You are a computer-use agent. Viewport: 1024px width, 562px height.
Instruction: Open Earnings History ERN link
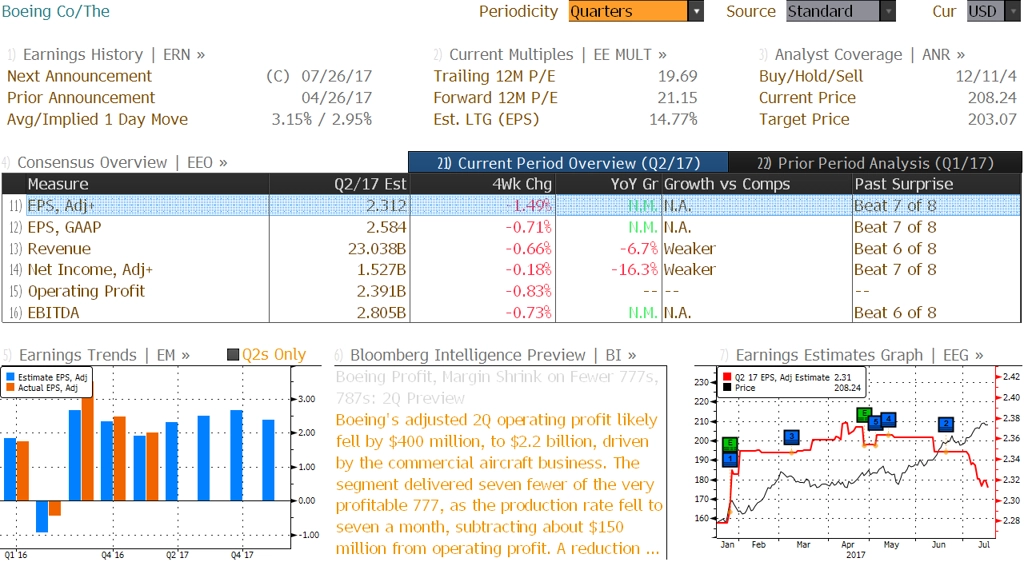coord(106,55)
